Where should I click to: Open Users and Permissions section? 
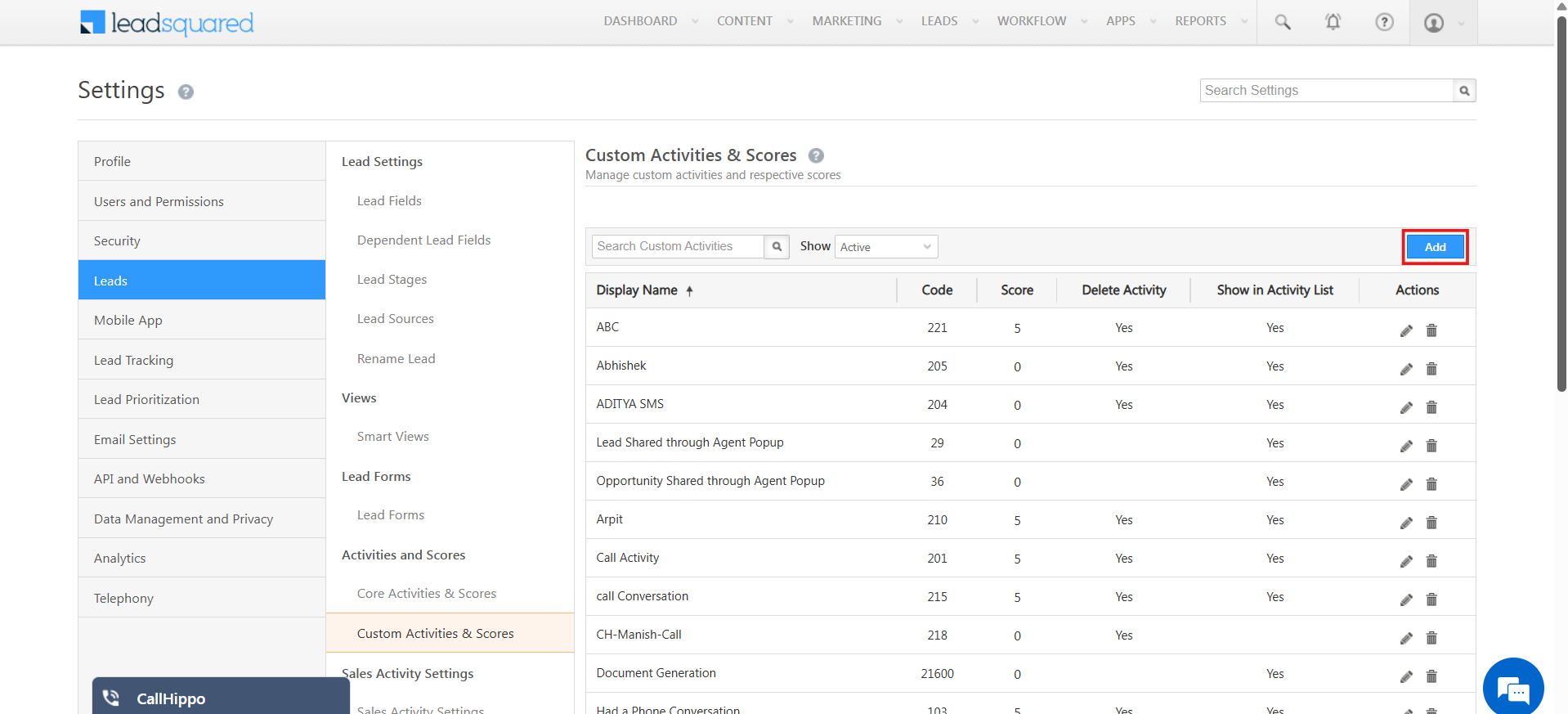(x=202, y=201)
